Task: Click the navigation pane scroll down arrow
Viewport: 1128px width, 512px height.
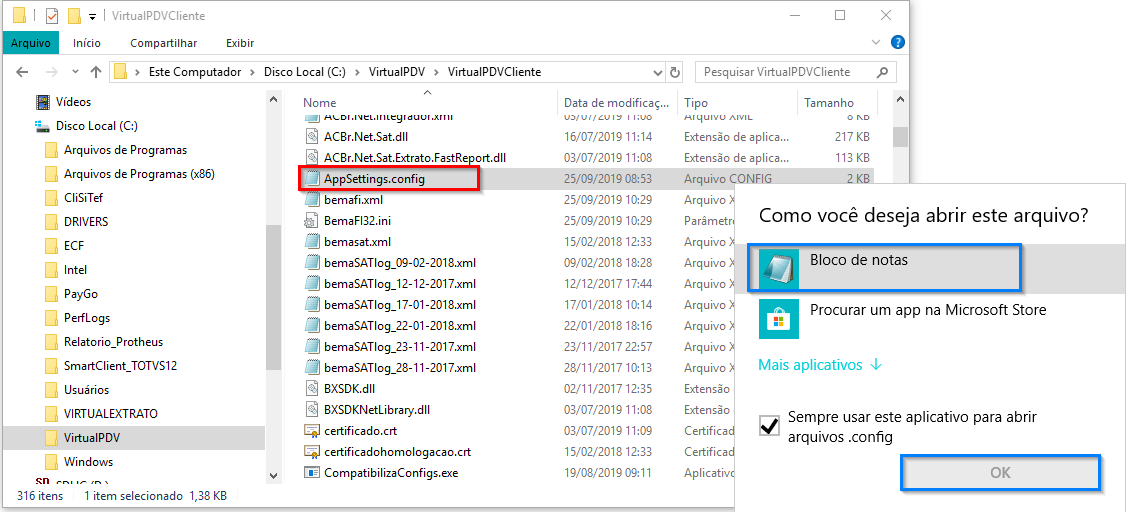Action: pyautogui.click(x=272, y=475)
